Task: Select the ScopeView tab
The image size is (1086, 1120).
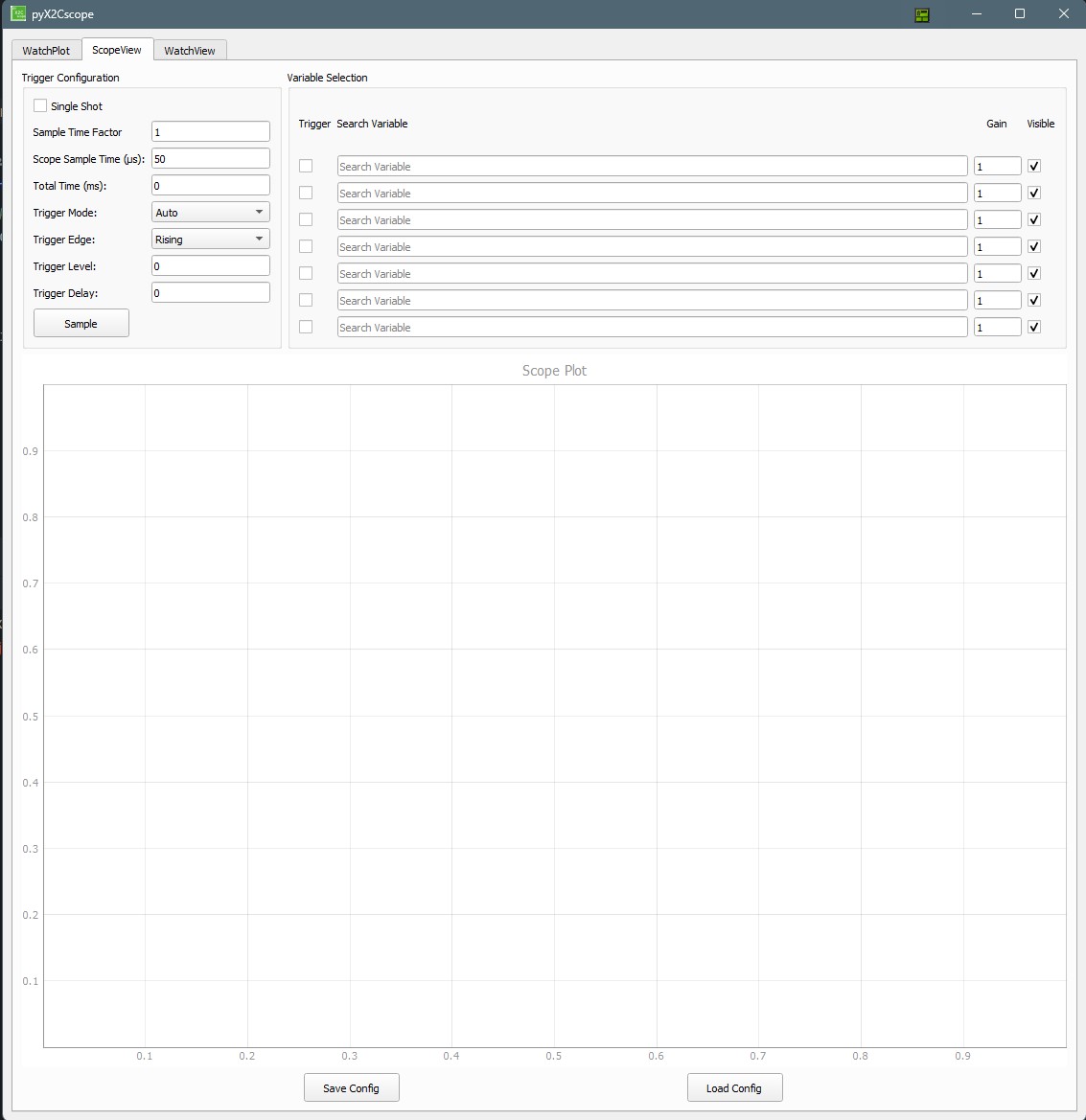Action: (117, 49)
